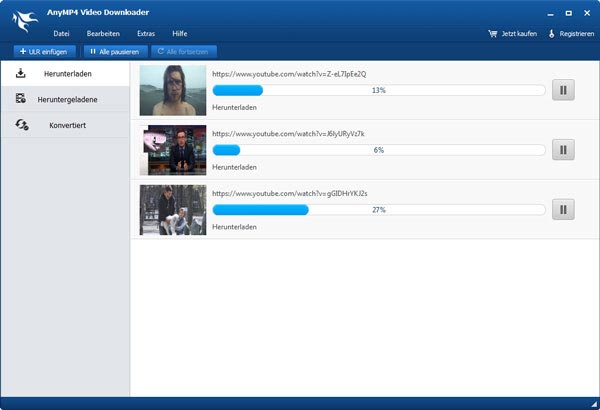Click Herunterladen status under 6% download
Viewport: 600px width, 410px height.
tap(234, 167)
